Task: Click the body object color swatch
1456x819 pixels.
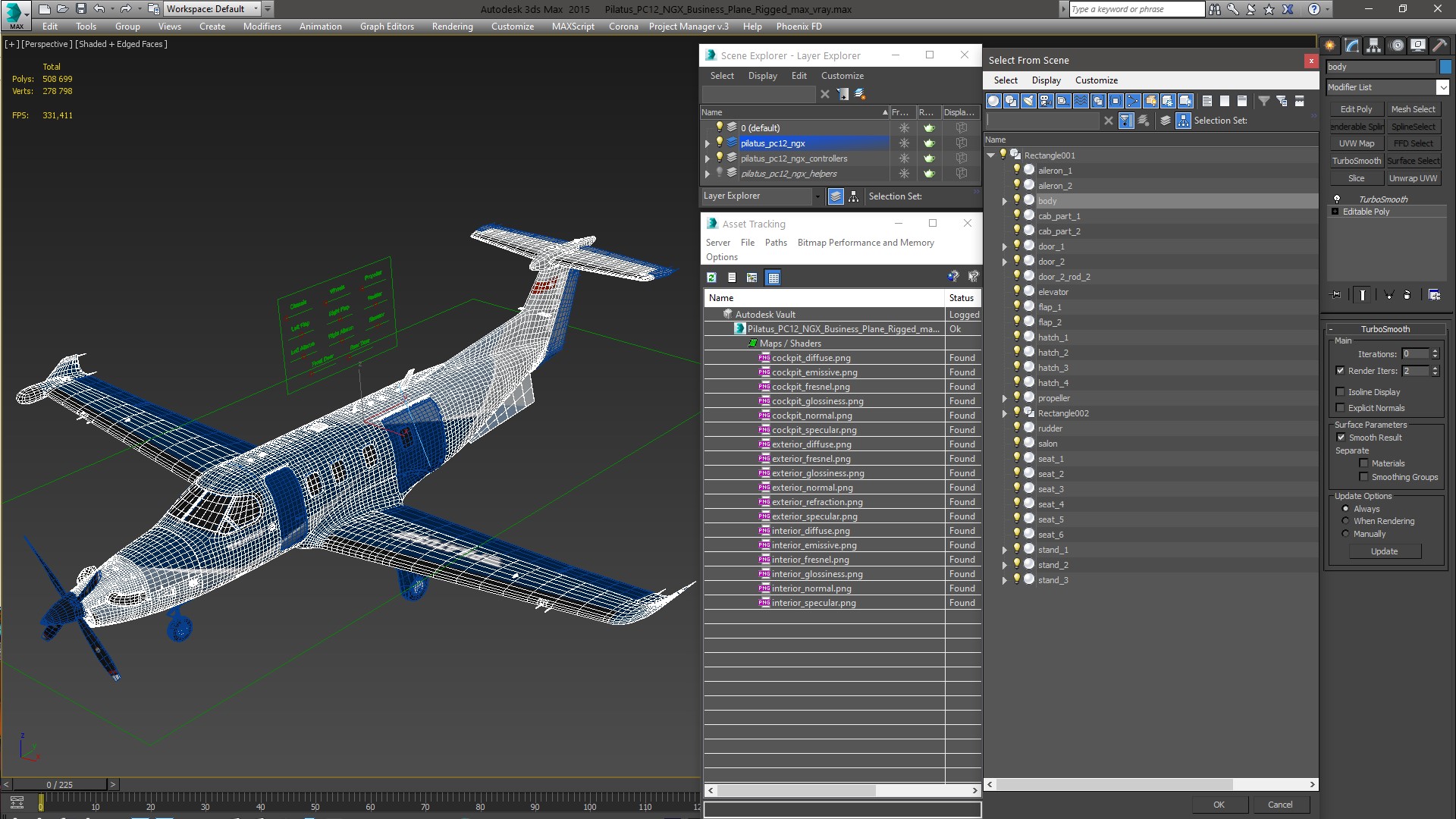Action: pyautogui.click(x=1445, y=67)
